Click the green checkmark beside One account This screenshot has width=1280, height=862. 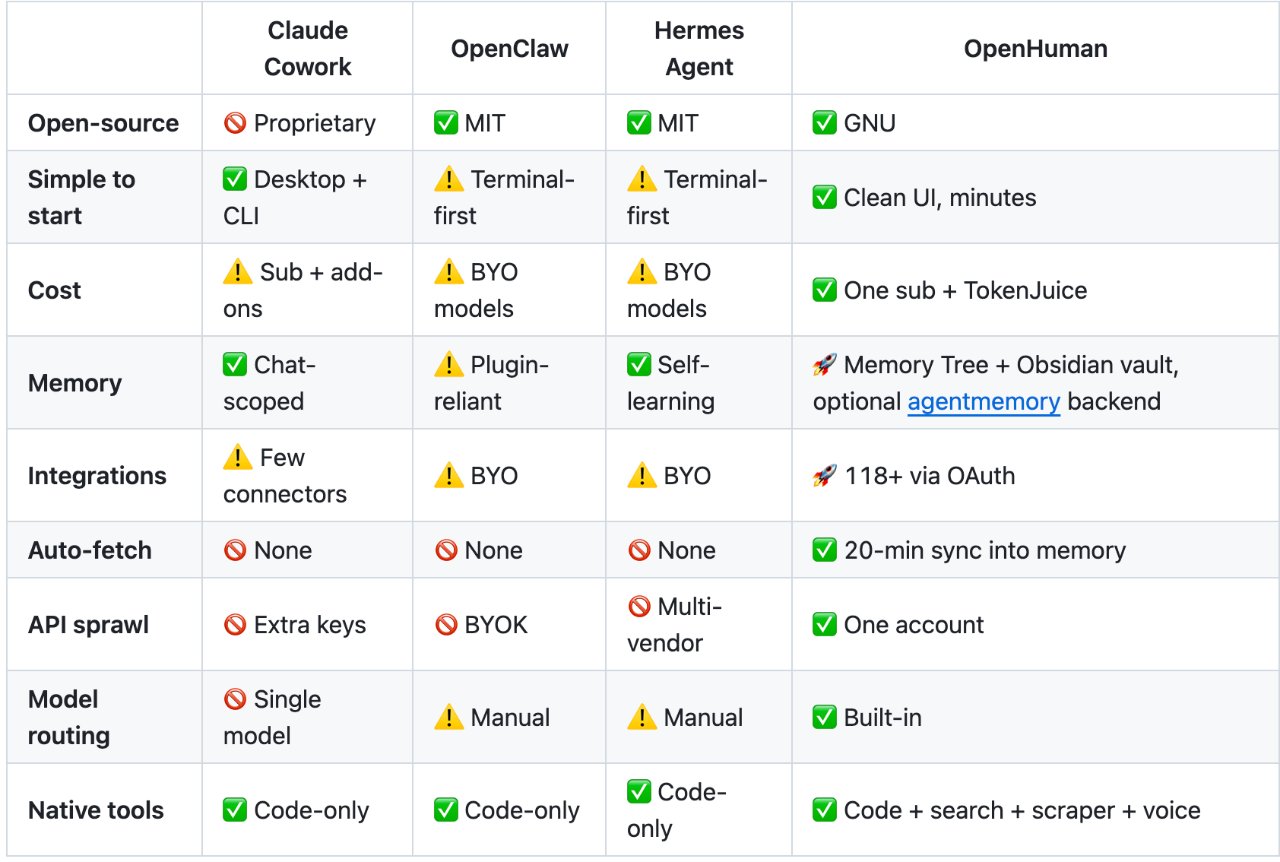(x=825, y=625)
